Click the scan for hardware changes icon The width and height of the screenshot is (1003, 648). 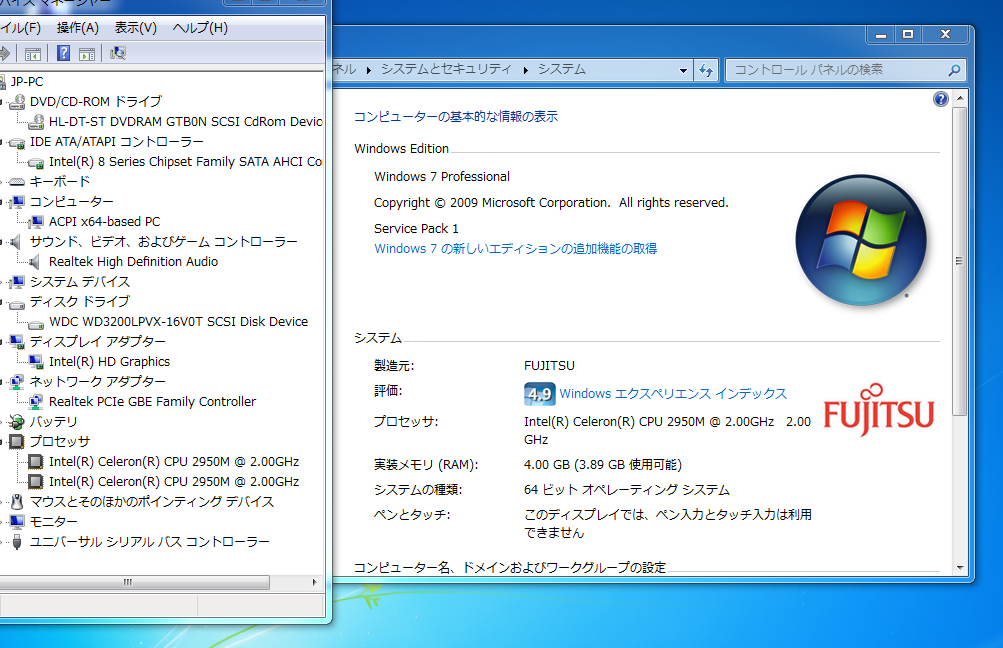pos(118,53)
